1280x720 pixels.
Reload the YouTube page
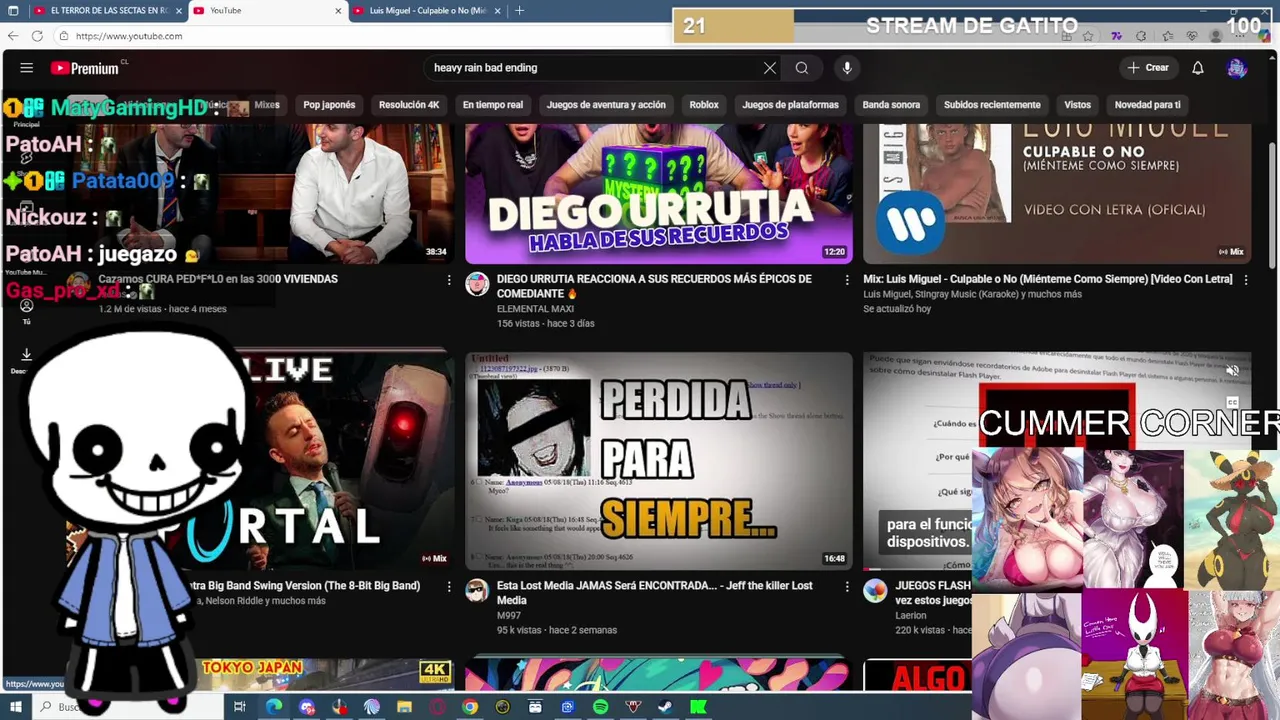coord(37,36)
